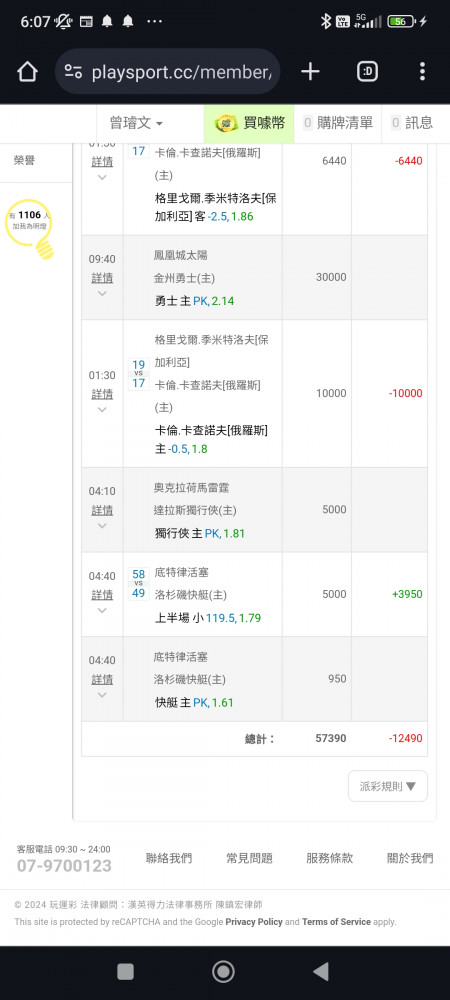Open the 曾璿文 user dropdown

(136, 123)
